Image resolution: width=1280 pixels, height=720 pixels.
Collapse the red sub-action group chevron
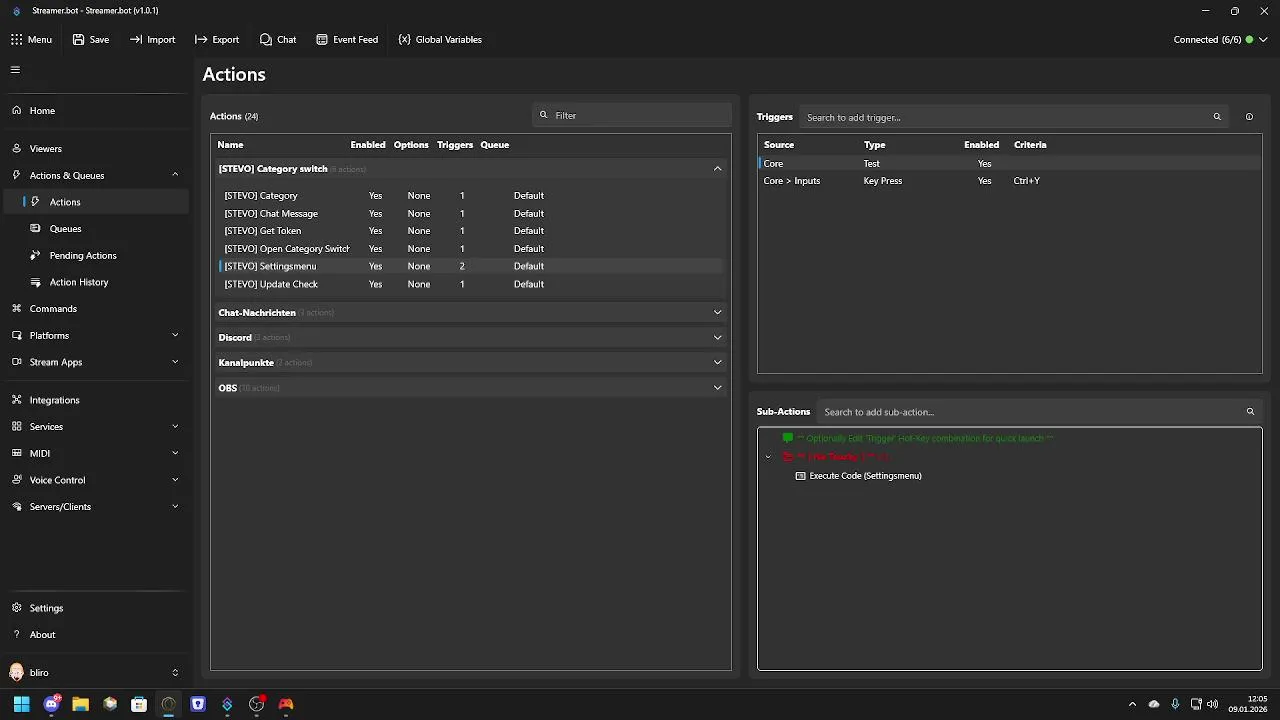coord(768,457)
